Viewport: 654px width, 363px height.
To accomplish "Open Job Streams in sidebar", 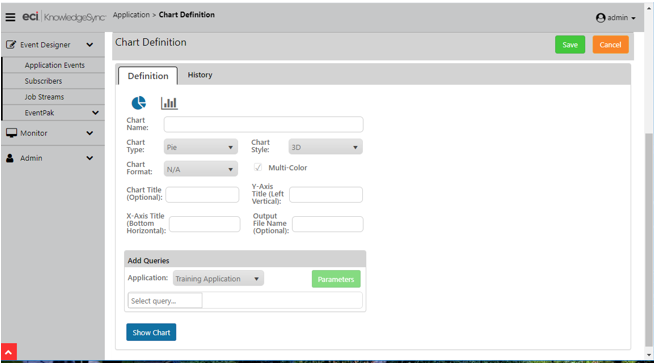I will [x=44, y=97].
